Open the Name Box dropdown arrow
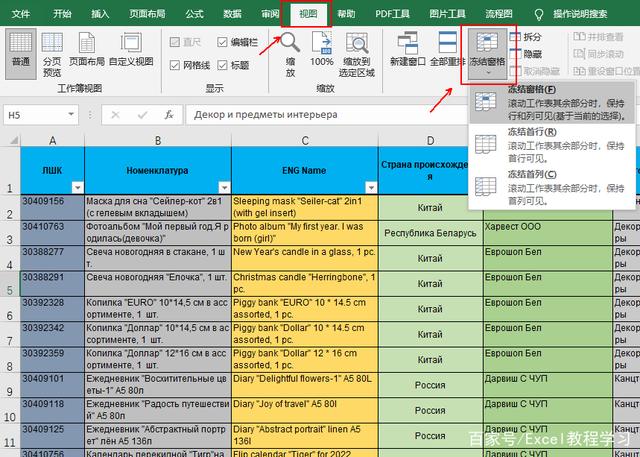 [x=71, y=114]
